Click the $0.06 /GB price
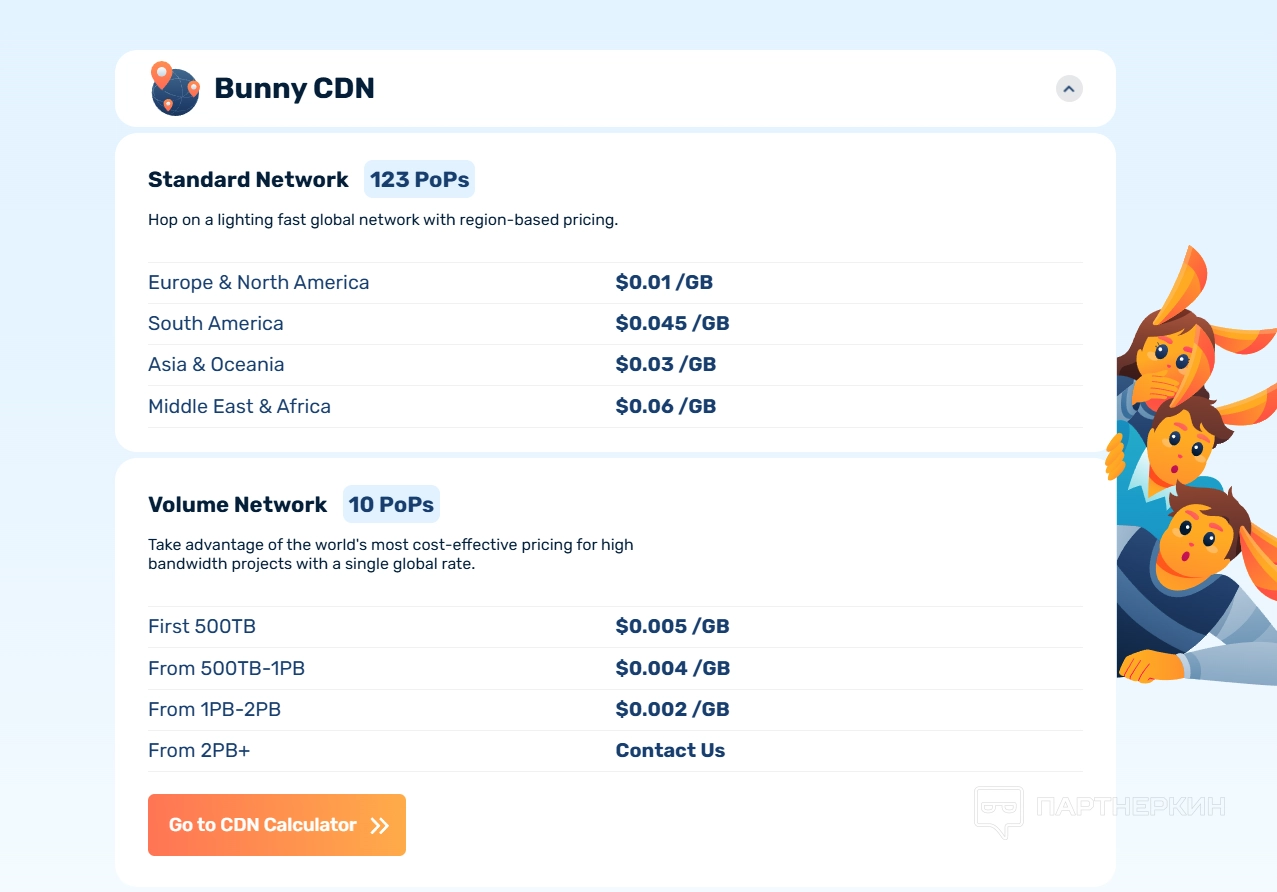Image resolution: width=1277 pixels, height=892 pixels. pos(666,407)
